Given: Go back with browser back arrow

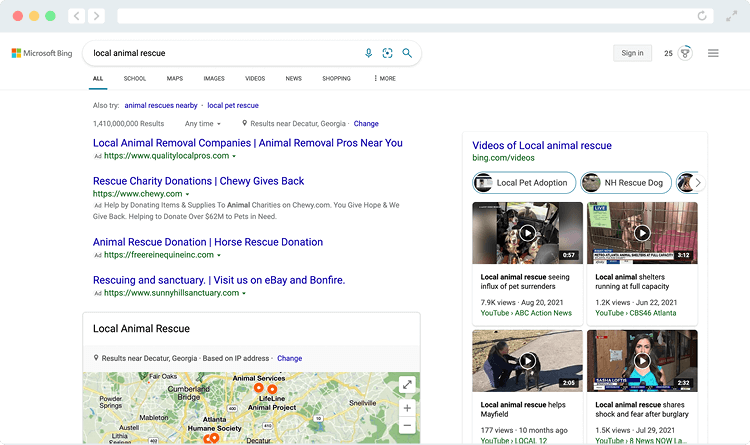Looking at the screenshot, I should point(77,16).
